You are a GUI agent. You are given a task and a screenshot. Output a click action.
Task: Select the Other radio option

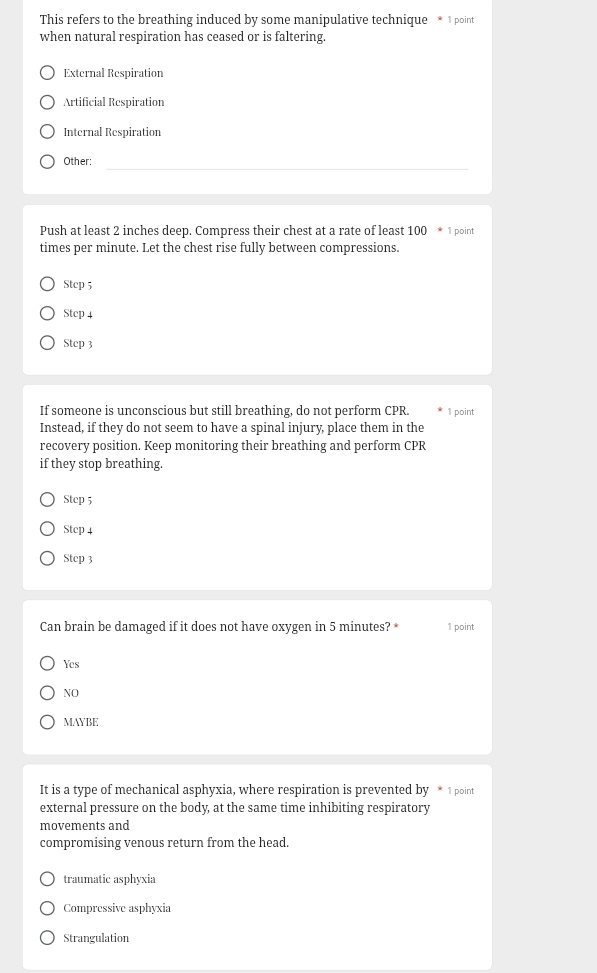[47, 162]
